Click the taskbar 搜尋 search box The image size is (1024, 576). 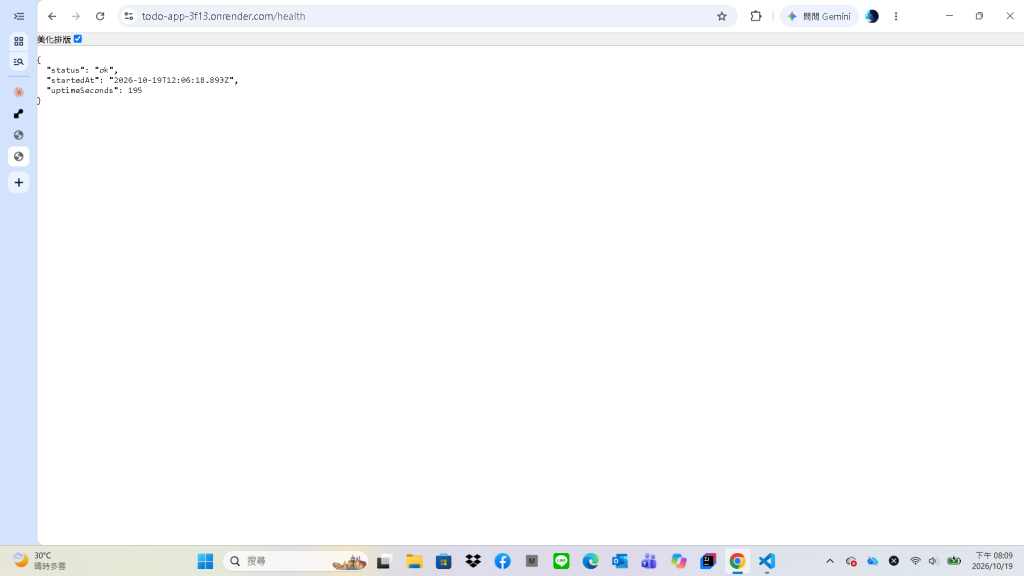(295, 561)
